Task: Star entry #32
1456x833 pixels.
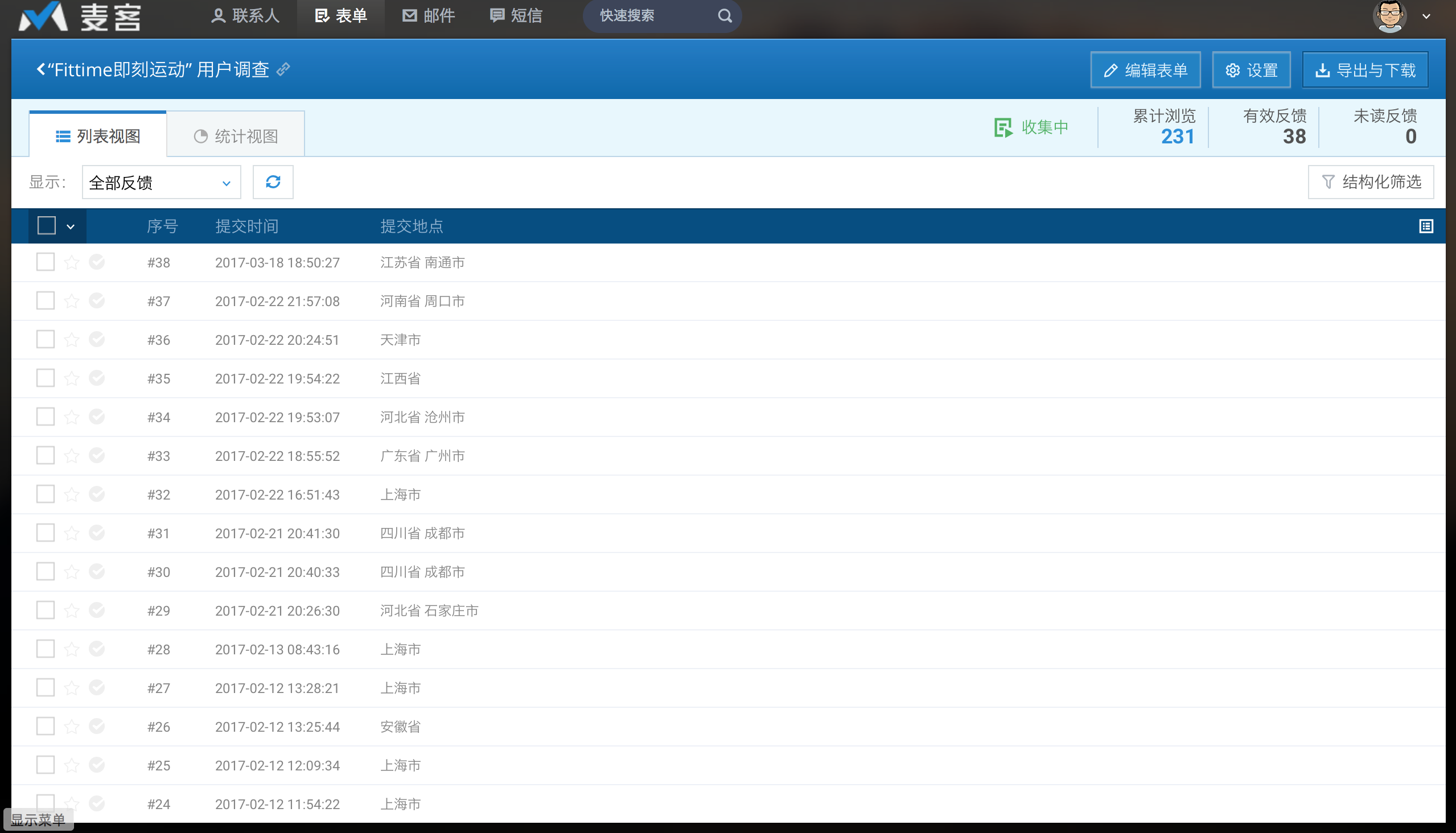Action: tap(72, 494)
